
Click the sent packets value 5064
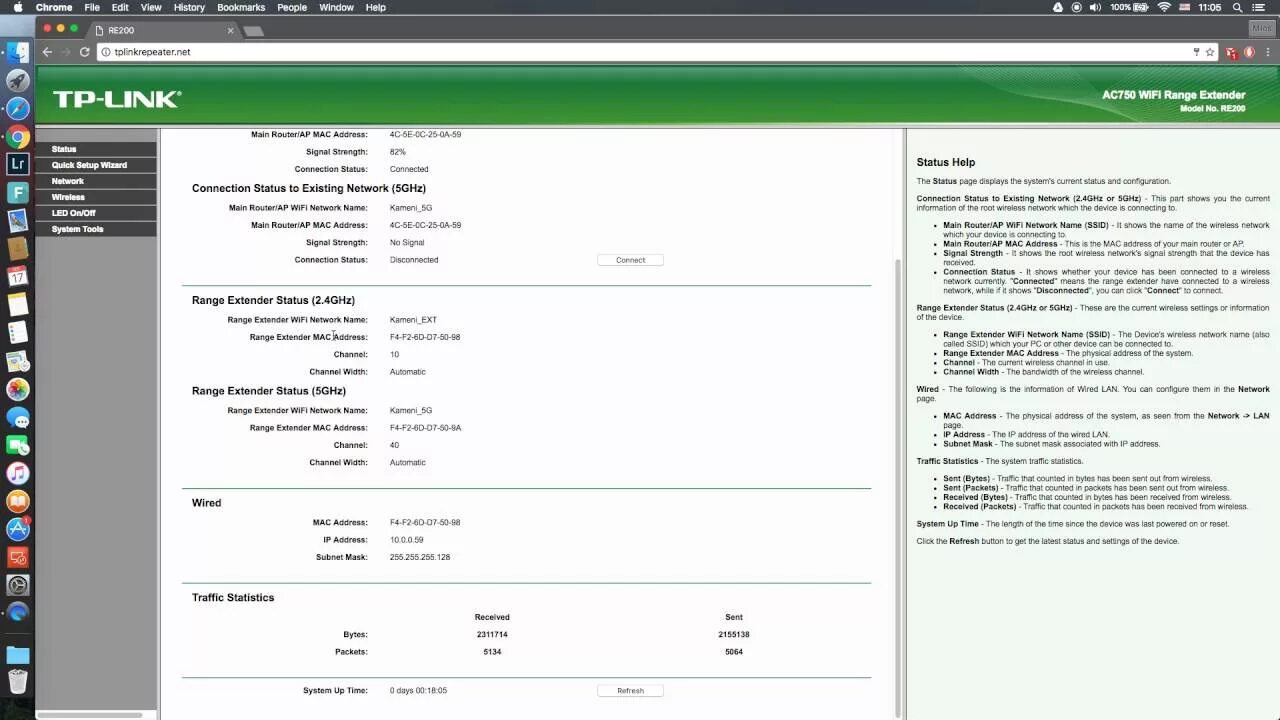coord(733,652)
